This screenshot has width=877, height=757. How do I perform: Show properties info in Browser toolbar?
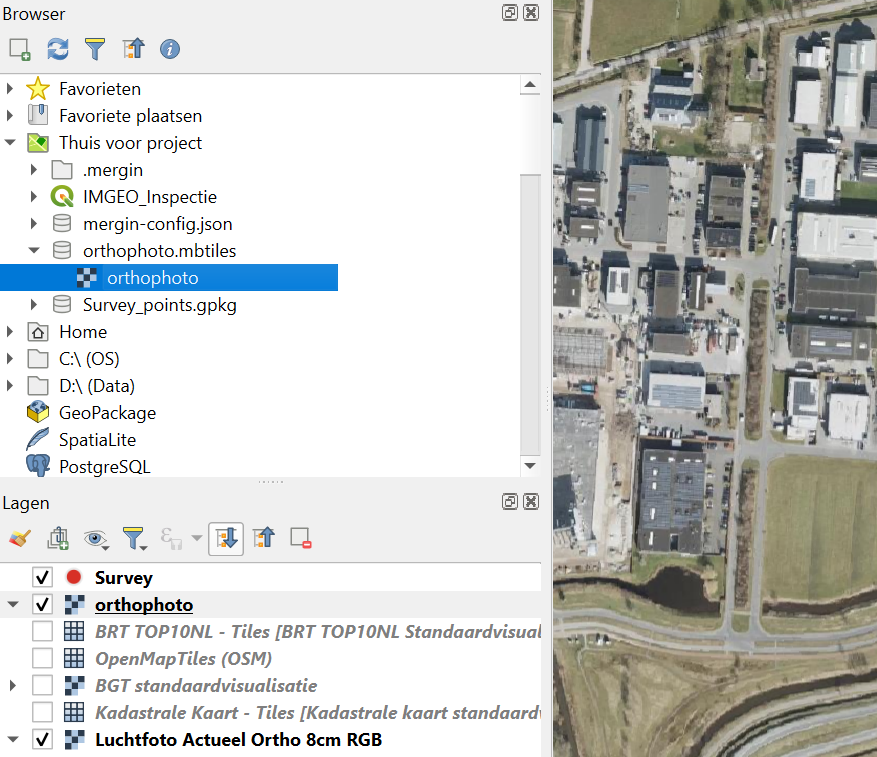coord(170,48)
